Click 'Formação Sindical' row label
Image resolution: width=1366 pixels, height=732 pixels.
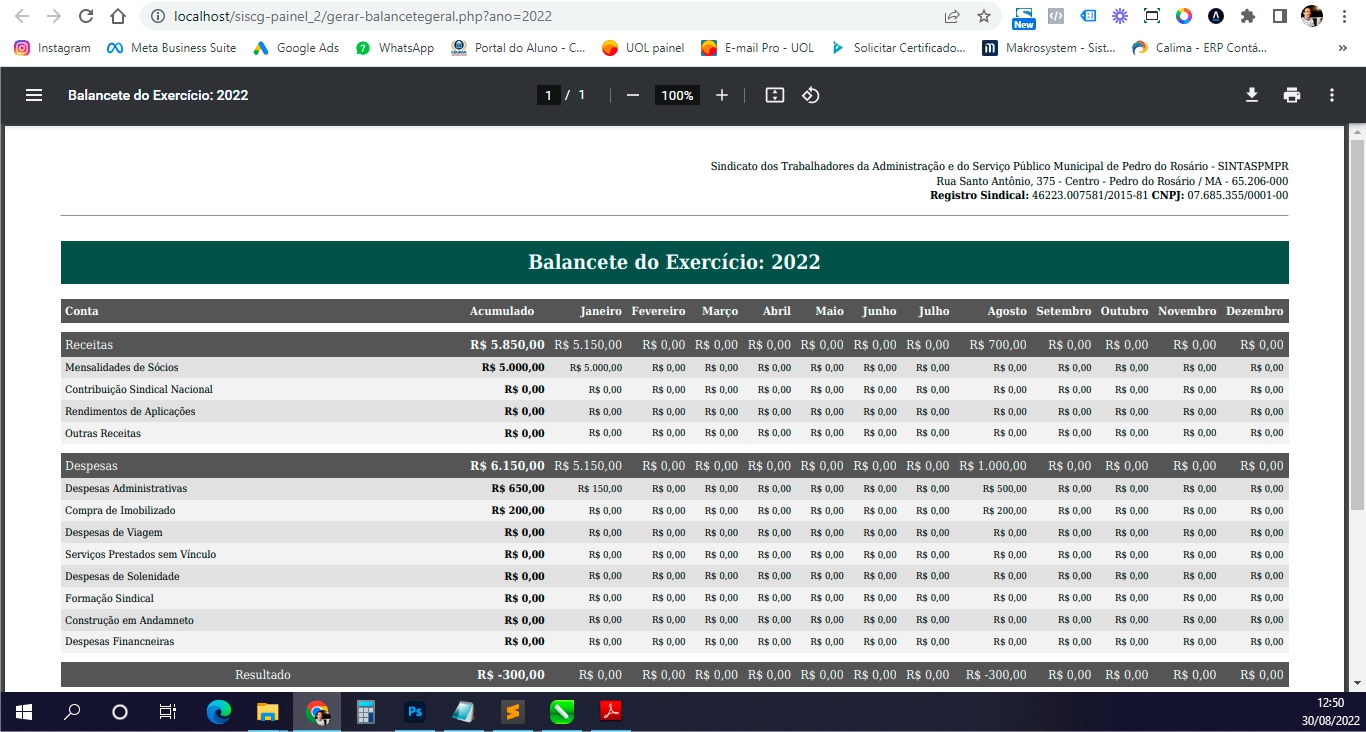[109, 598]
